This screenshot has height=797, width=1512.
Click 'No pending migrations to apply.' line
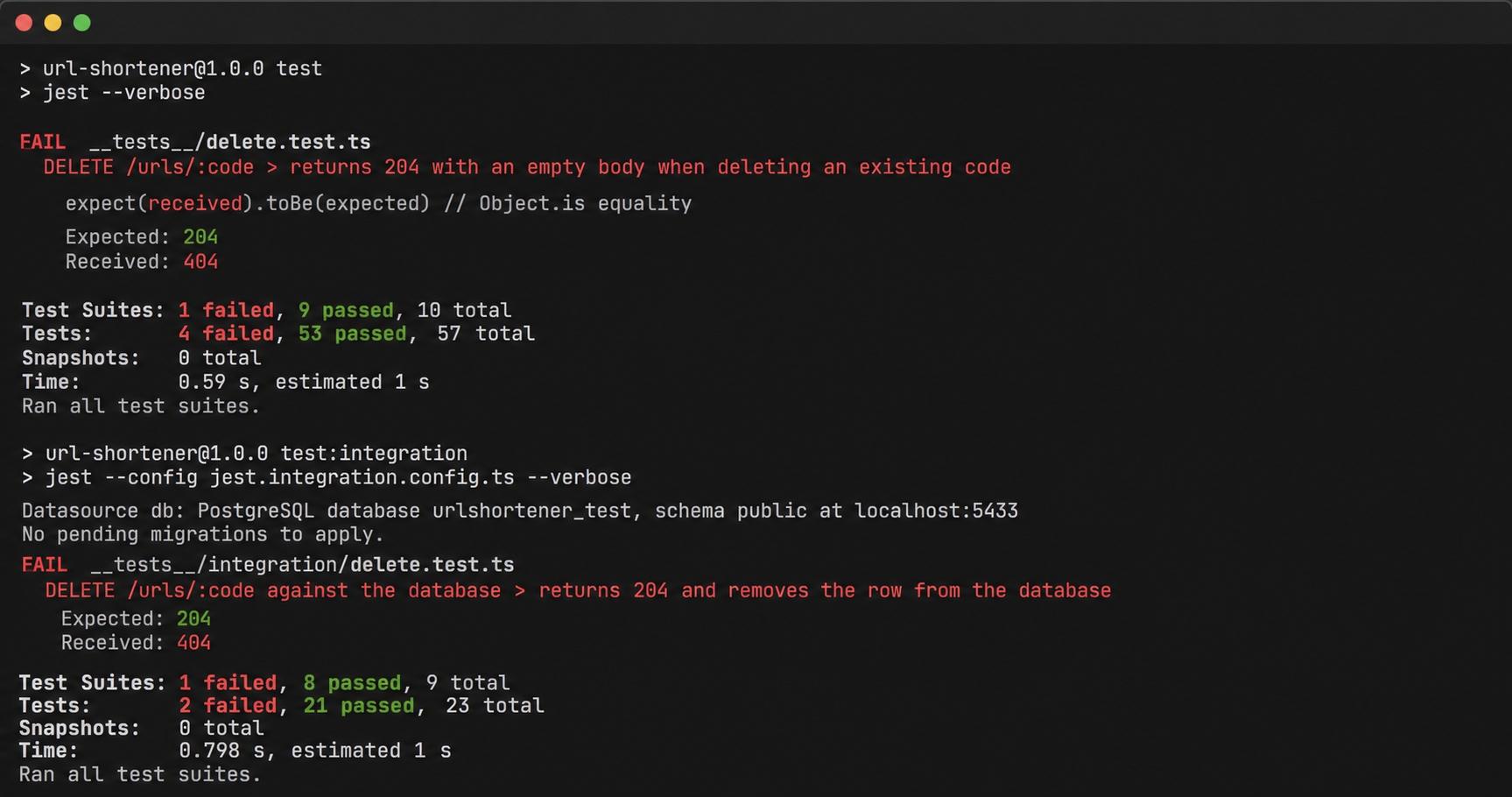tap(202, 534)
